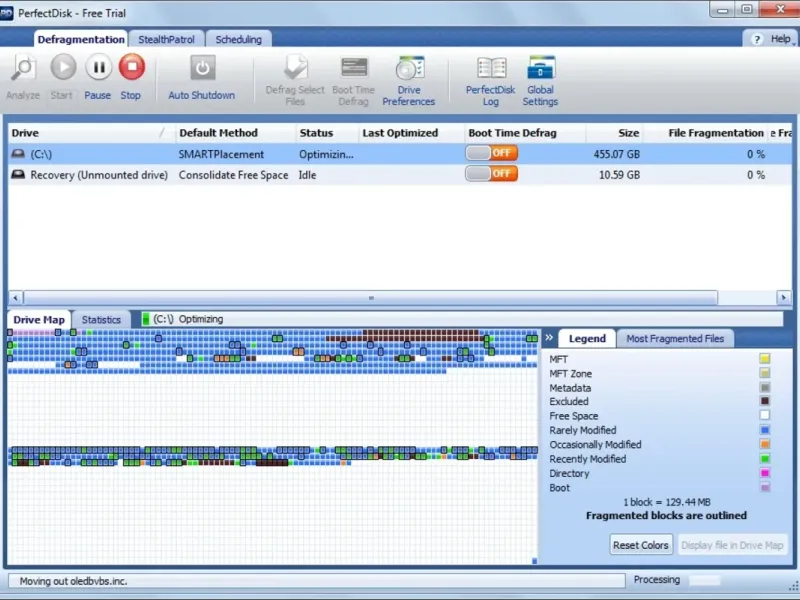This screenshot has width=800, height=600.
Task: Change Occasionally Modified color swatch
Action: (764, 444)
